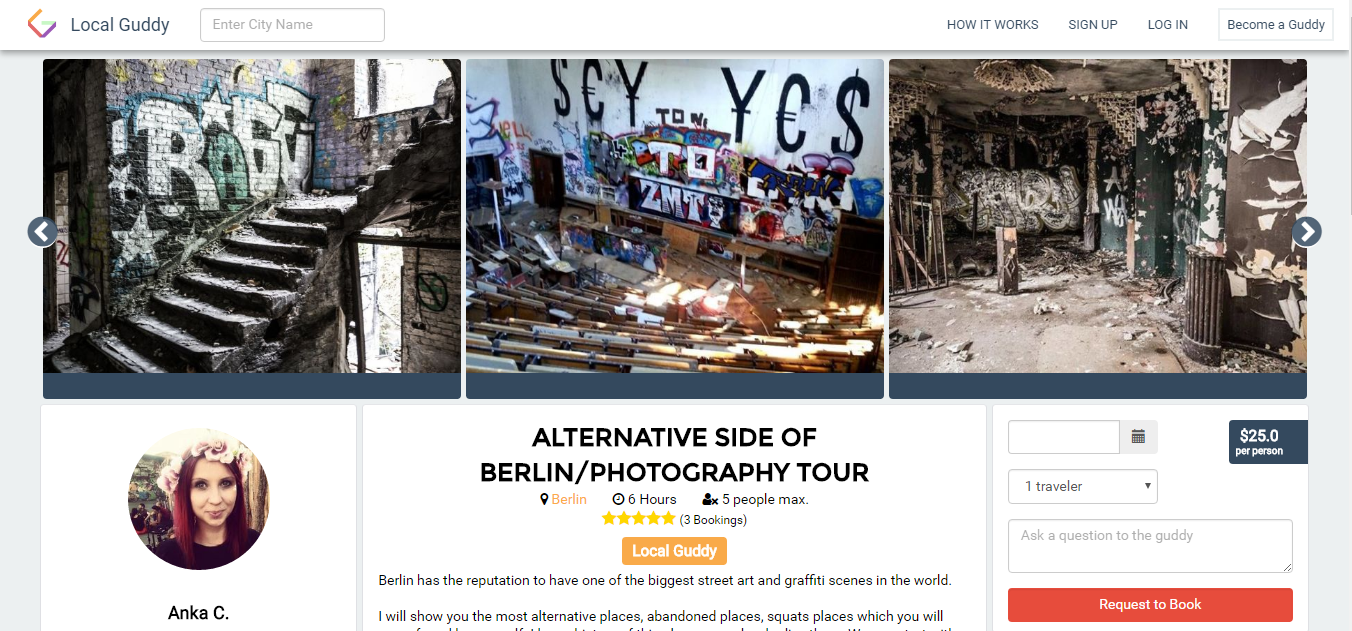Open the graffiti staircase photo
The width and height of the screenshot is (1352, 631).
[252, 216]
